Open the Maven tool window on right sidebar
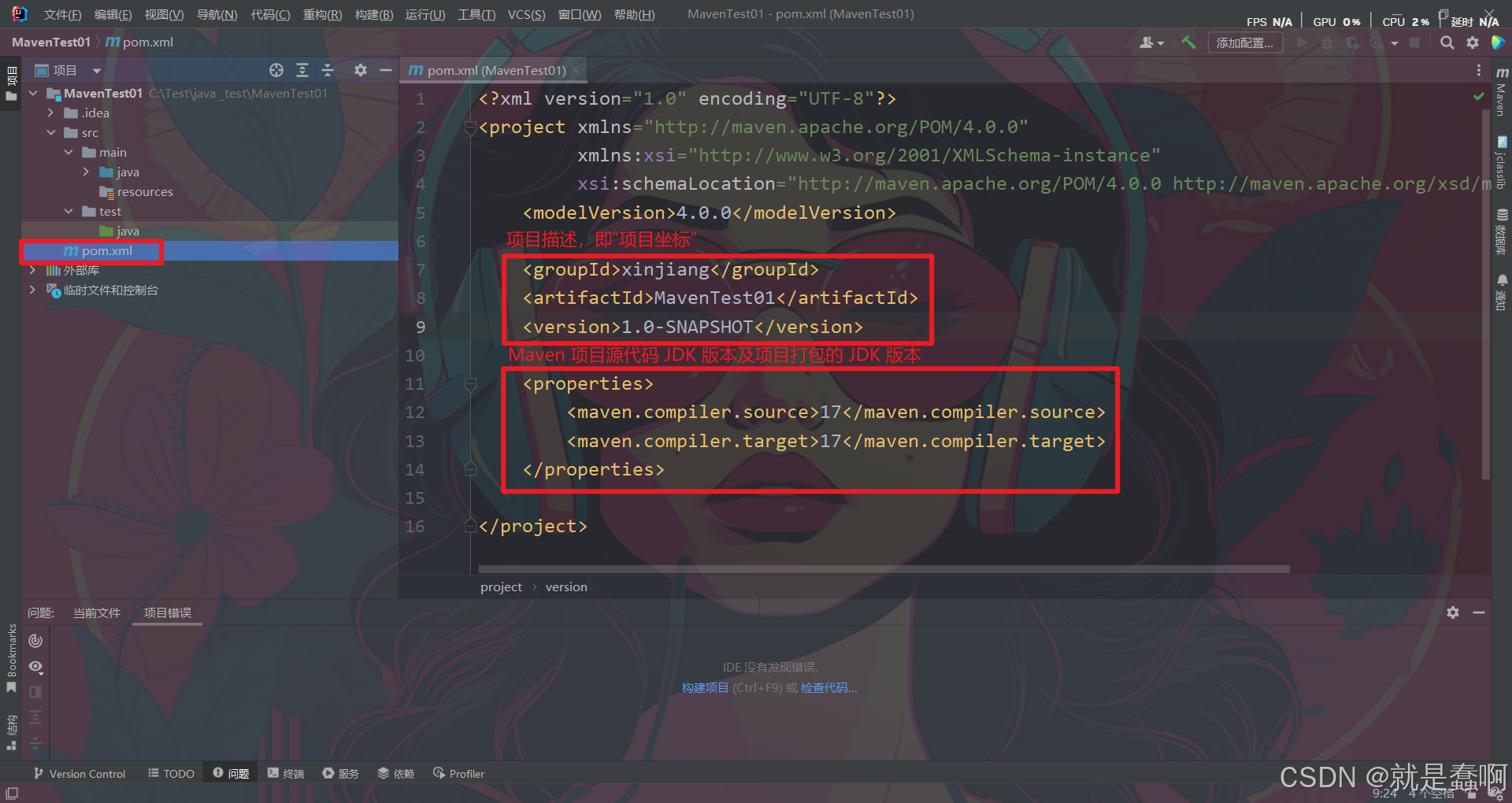The width and height of the screenshot is (1512, 803). tap(1502, 91)
